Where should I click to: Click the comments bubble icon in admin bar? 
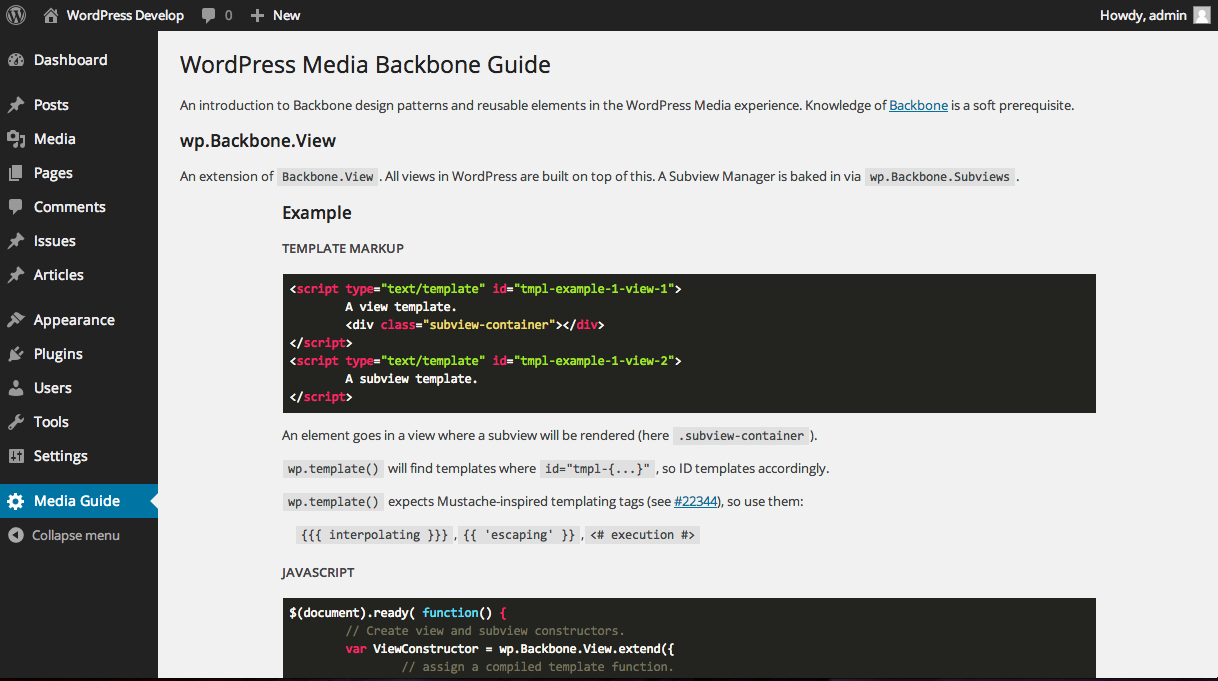coord(208,15)
